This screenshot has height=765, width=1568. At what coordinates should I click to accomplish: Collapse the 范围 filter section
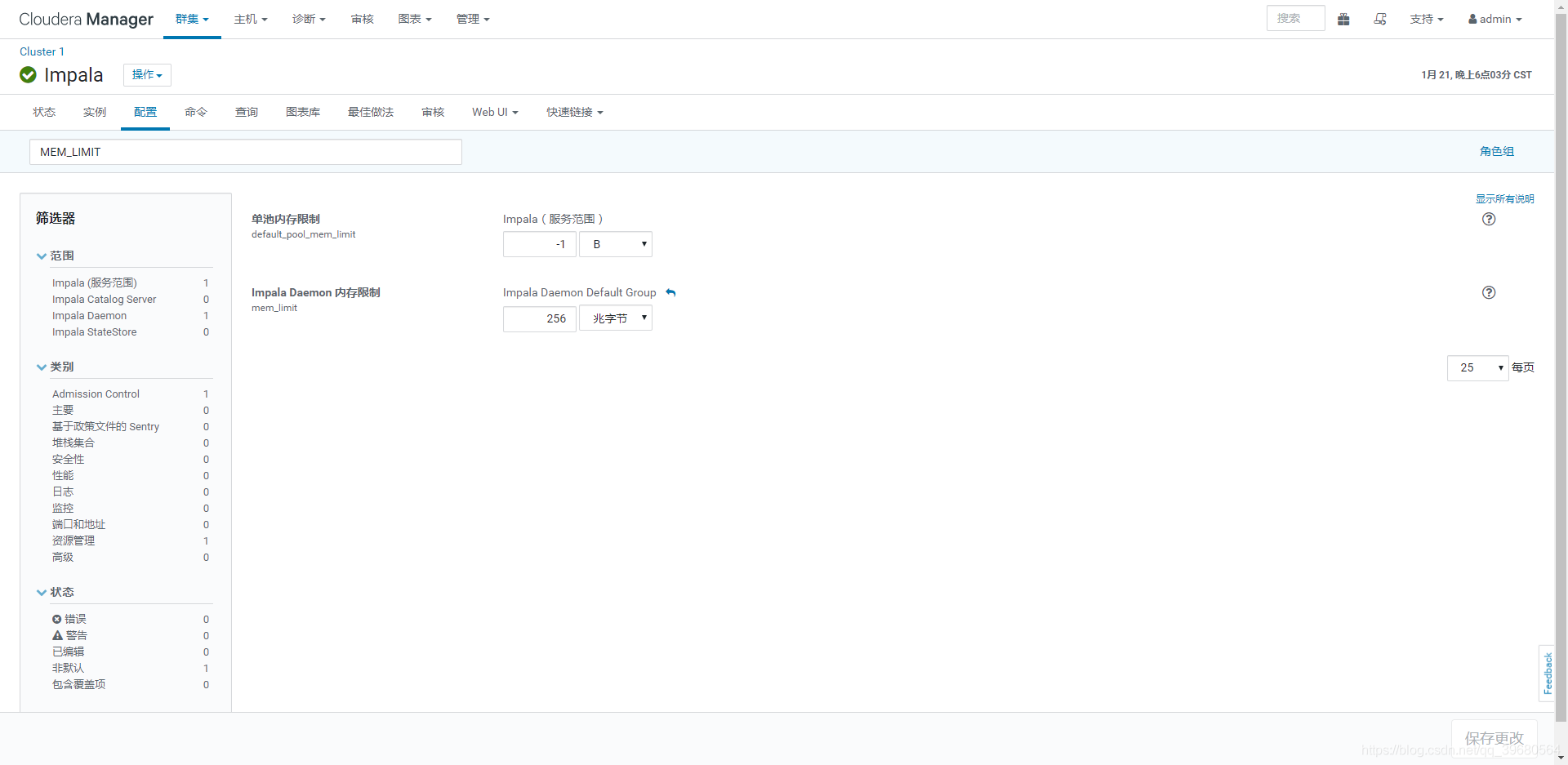(56, 256)
